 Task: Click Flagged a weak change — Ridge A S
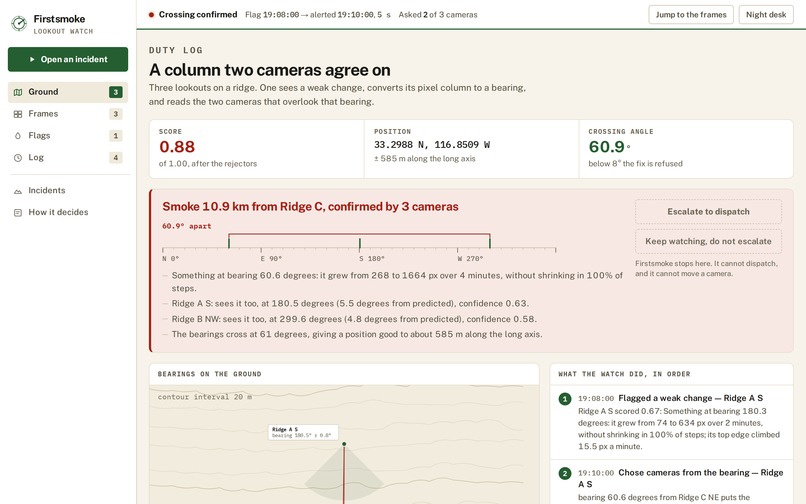690,398
